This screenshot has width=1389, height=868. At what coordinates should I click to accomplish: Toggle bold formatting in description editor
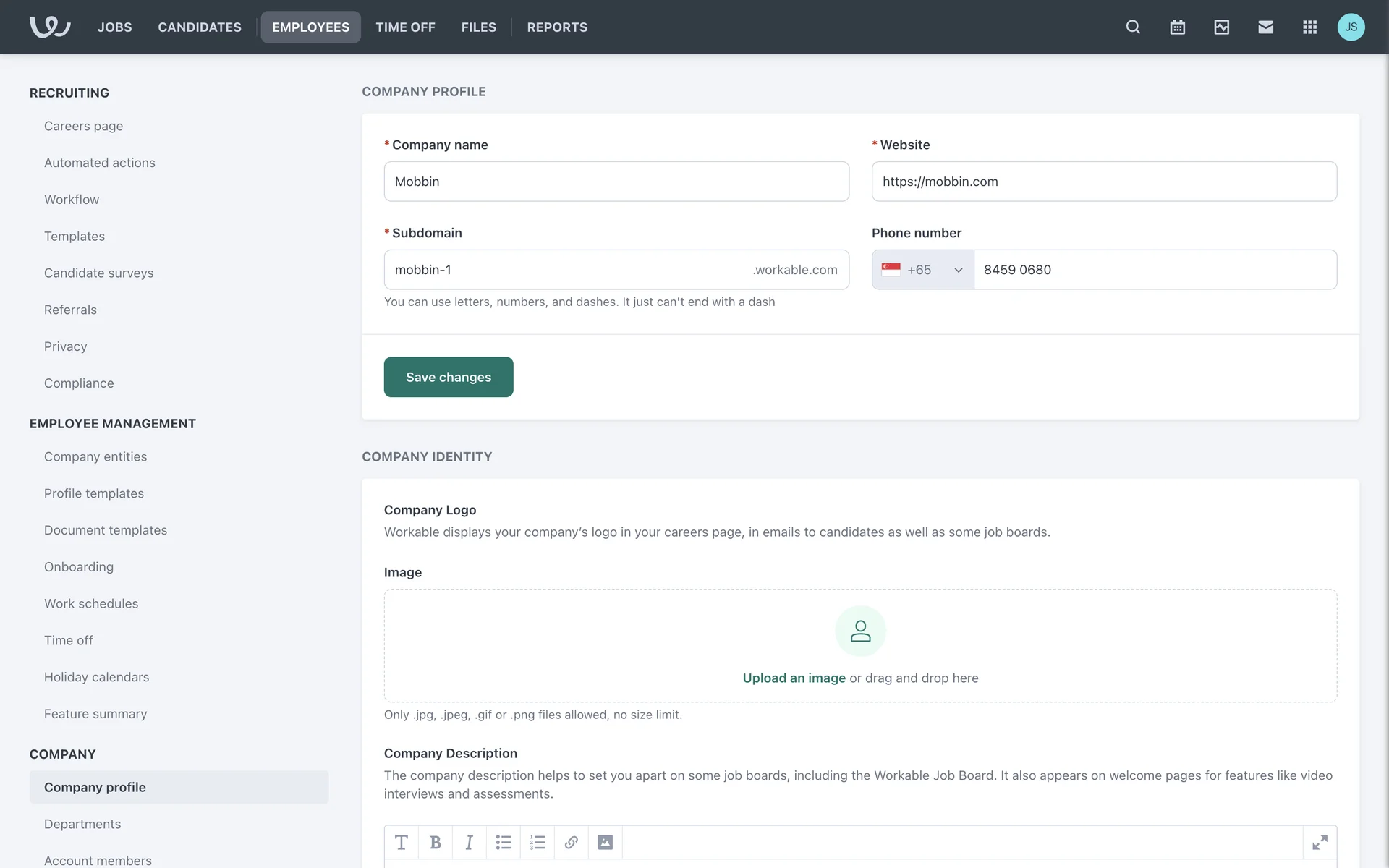[x=435, y=842]
